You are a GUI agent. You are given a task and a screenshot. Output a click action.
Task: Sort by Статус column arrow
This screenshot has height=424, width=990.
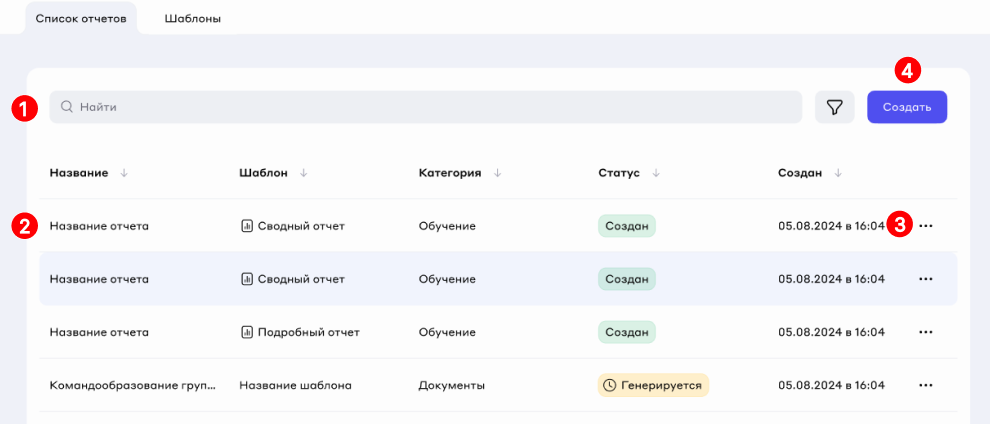pyautogui.click(x=655, y=173)
